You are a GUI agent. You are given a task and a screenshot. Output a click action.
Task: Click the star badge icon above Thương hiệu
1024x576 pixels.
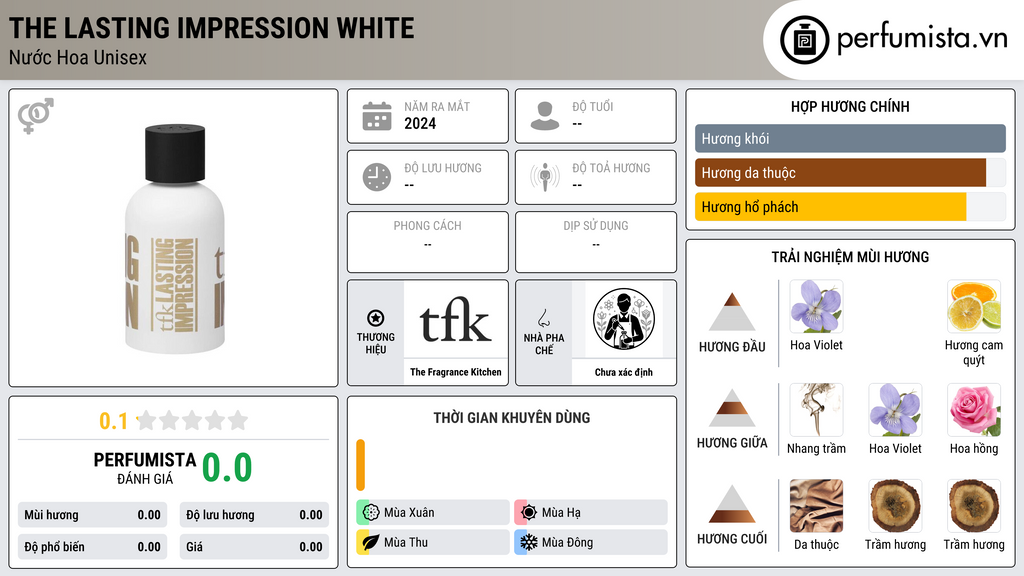376,318
